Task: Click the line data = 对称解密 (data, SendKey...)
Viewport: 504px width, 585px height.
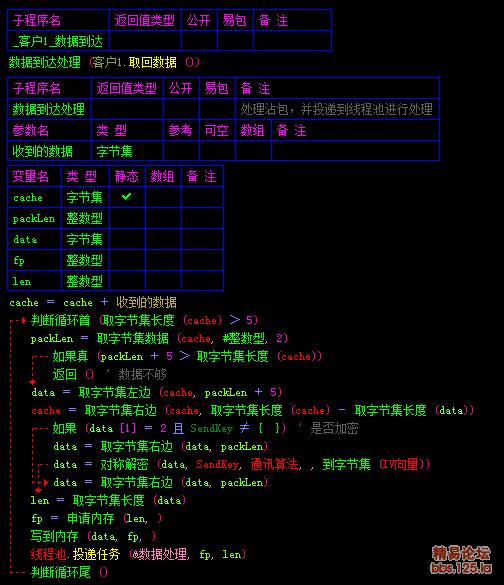Action: (x=242, y=464)
